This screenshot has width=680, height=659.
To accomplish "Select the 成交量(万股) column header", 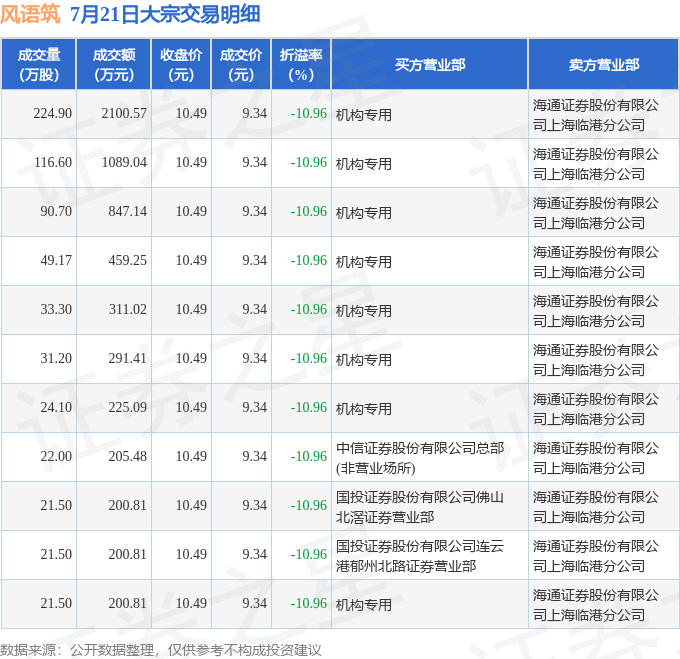I will (39, 65).
